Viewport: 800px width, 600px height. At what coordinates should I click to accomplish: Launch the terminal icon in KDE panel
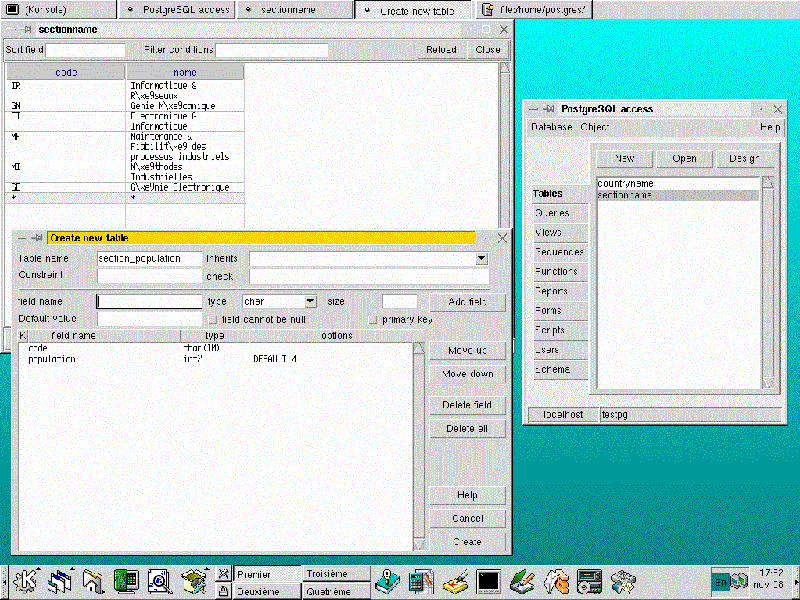point(487,580)
